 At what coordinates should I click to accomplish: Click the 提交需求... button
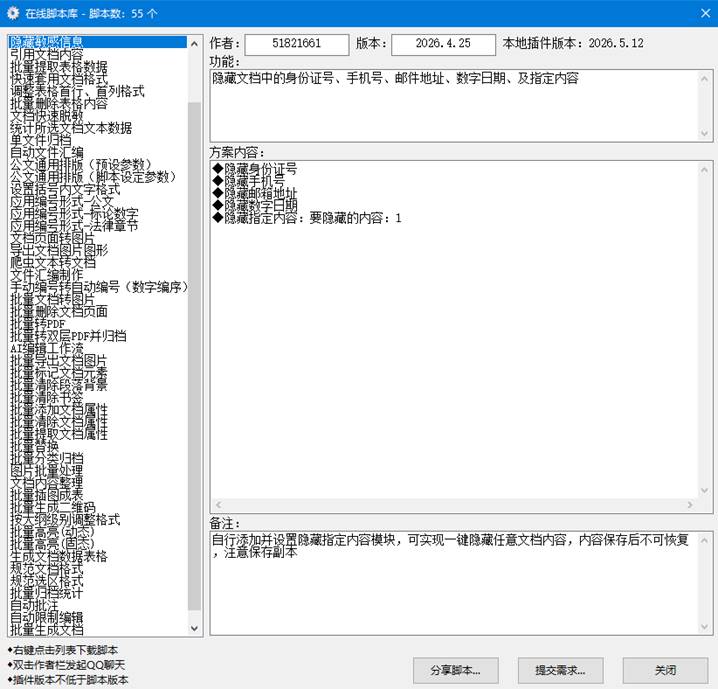(560, 671)
